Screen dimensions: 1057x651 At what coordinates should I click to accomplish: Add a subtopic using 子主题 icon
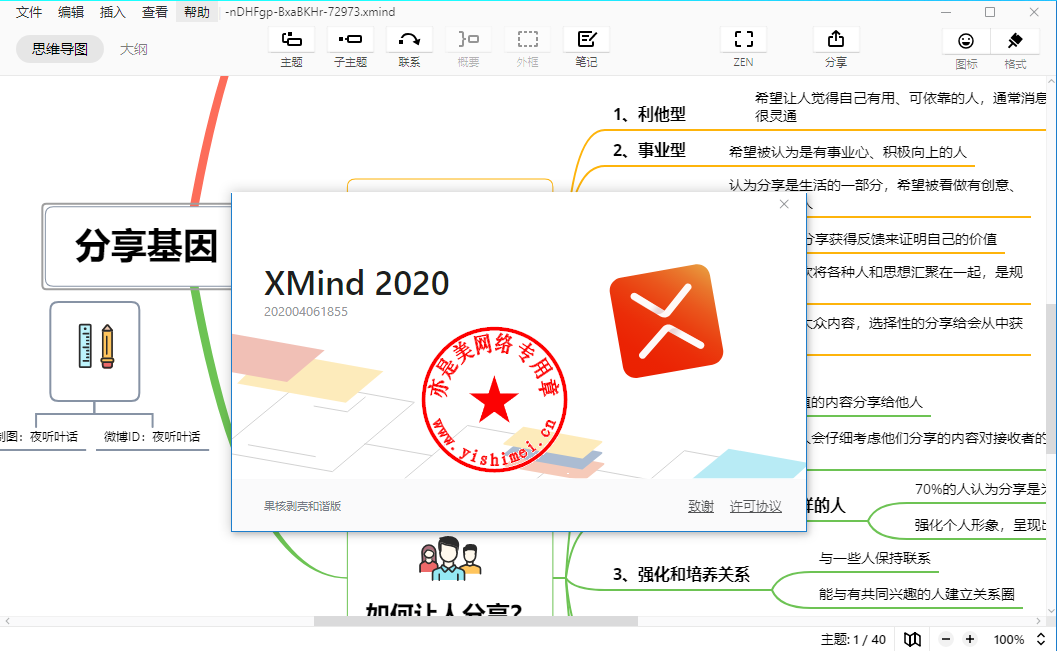point(351,39)
